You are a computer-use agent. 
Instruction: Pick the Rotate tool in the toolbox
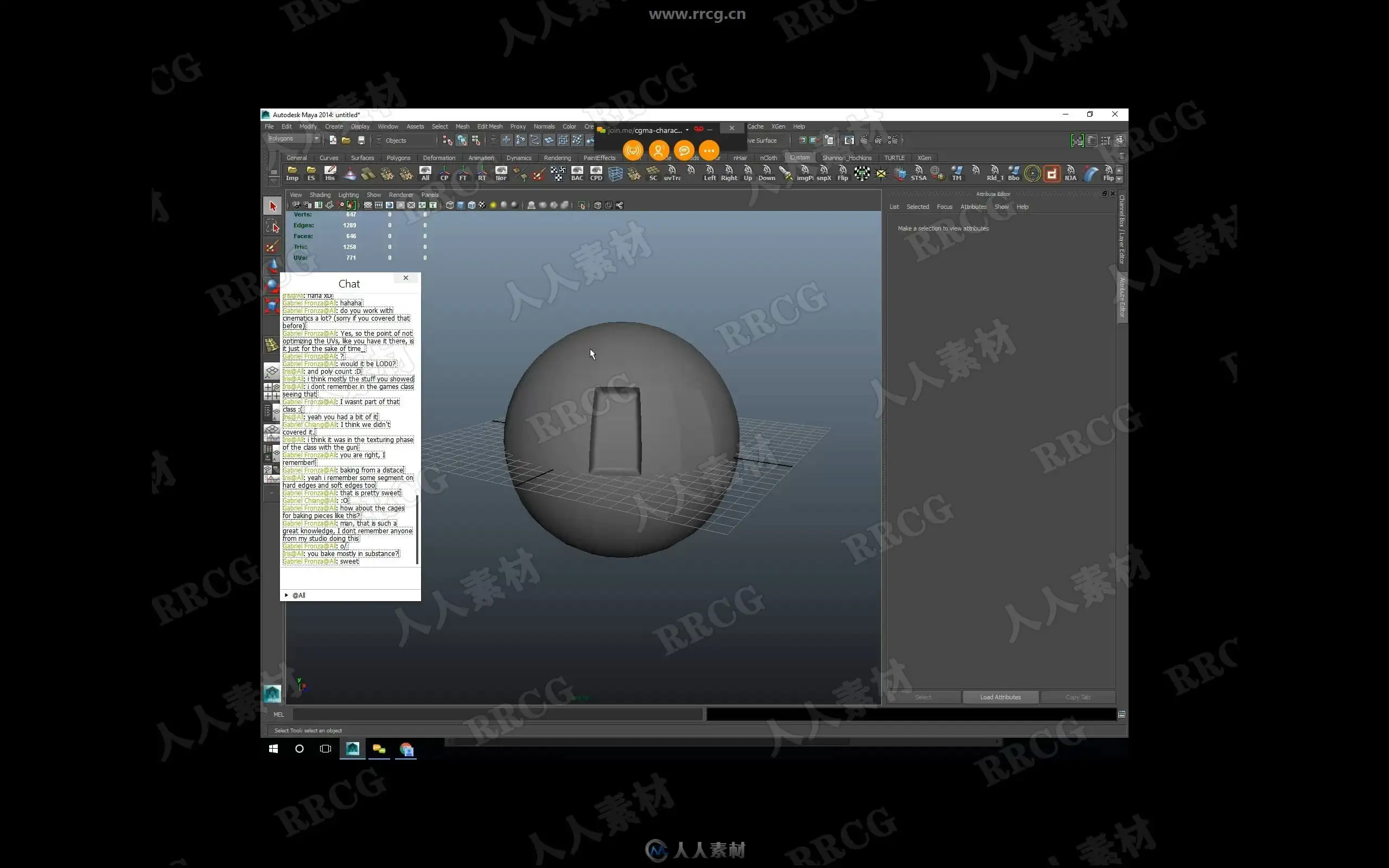[272, 285]
